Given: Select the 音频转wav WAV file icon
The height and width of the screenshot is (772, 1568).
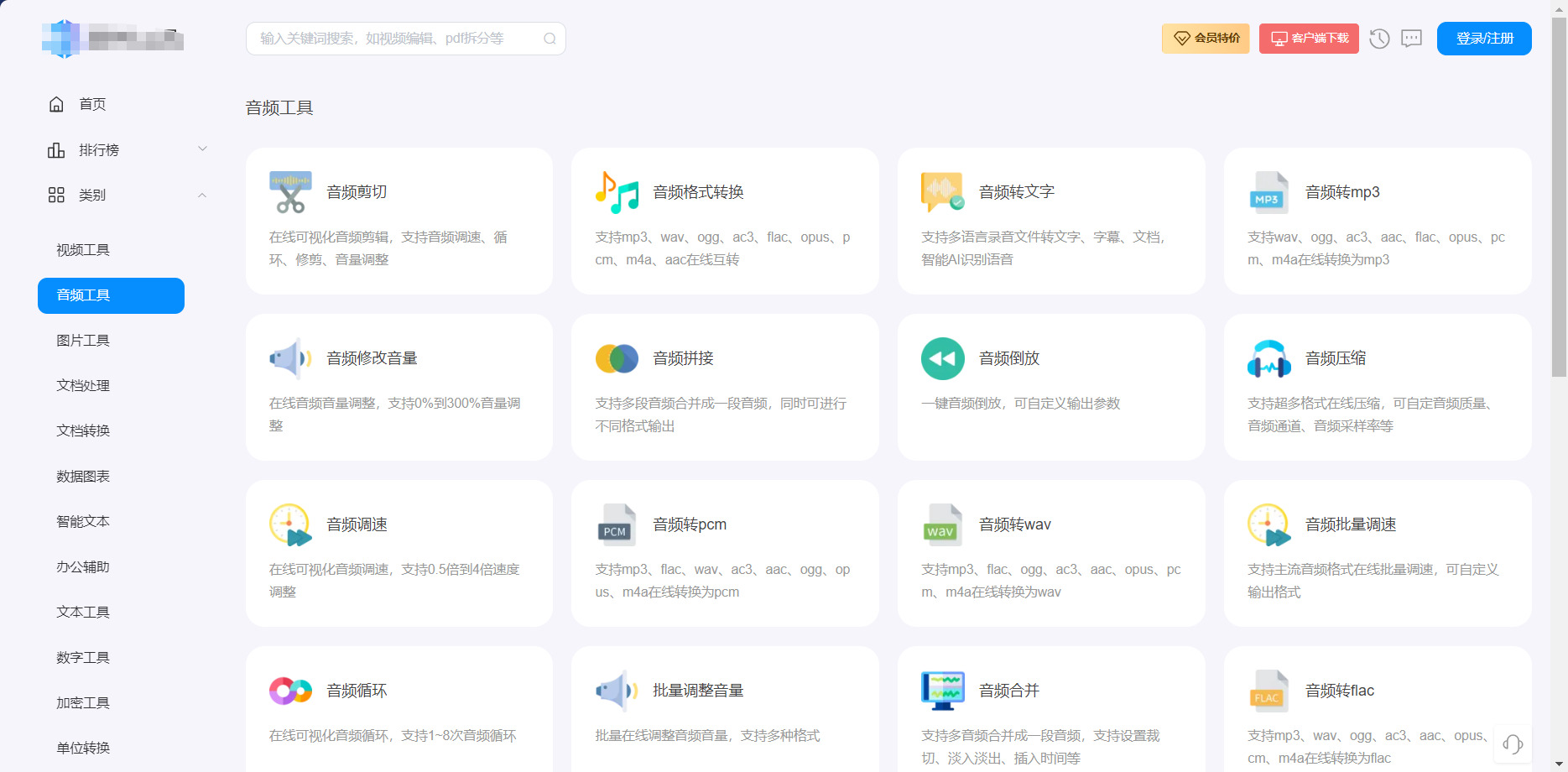Looking at the screenshot, I should pos(943,524).
